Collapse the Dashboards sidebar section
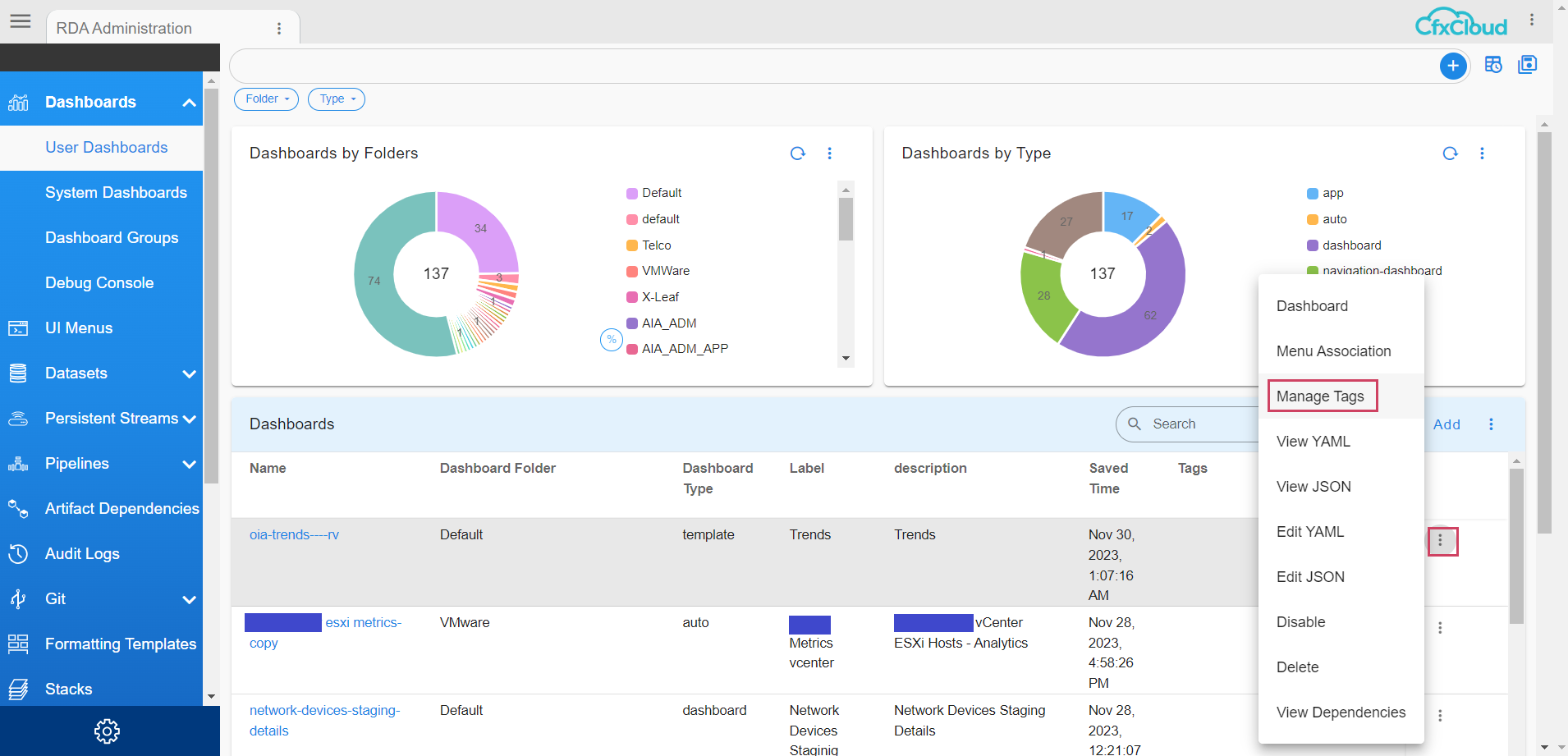The width and height of the screenshot is (1568, 756). 188,103
